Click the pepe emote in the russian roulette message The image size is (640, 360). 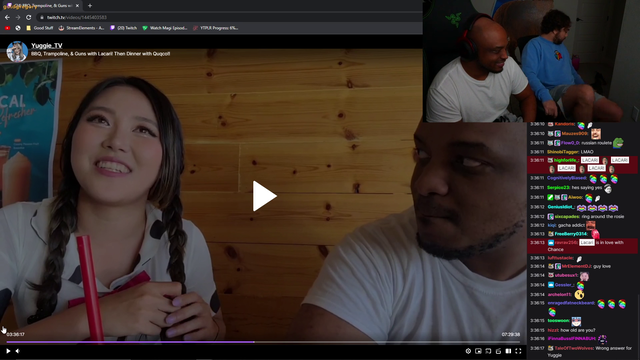point(618,142)
